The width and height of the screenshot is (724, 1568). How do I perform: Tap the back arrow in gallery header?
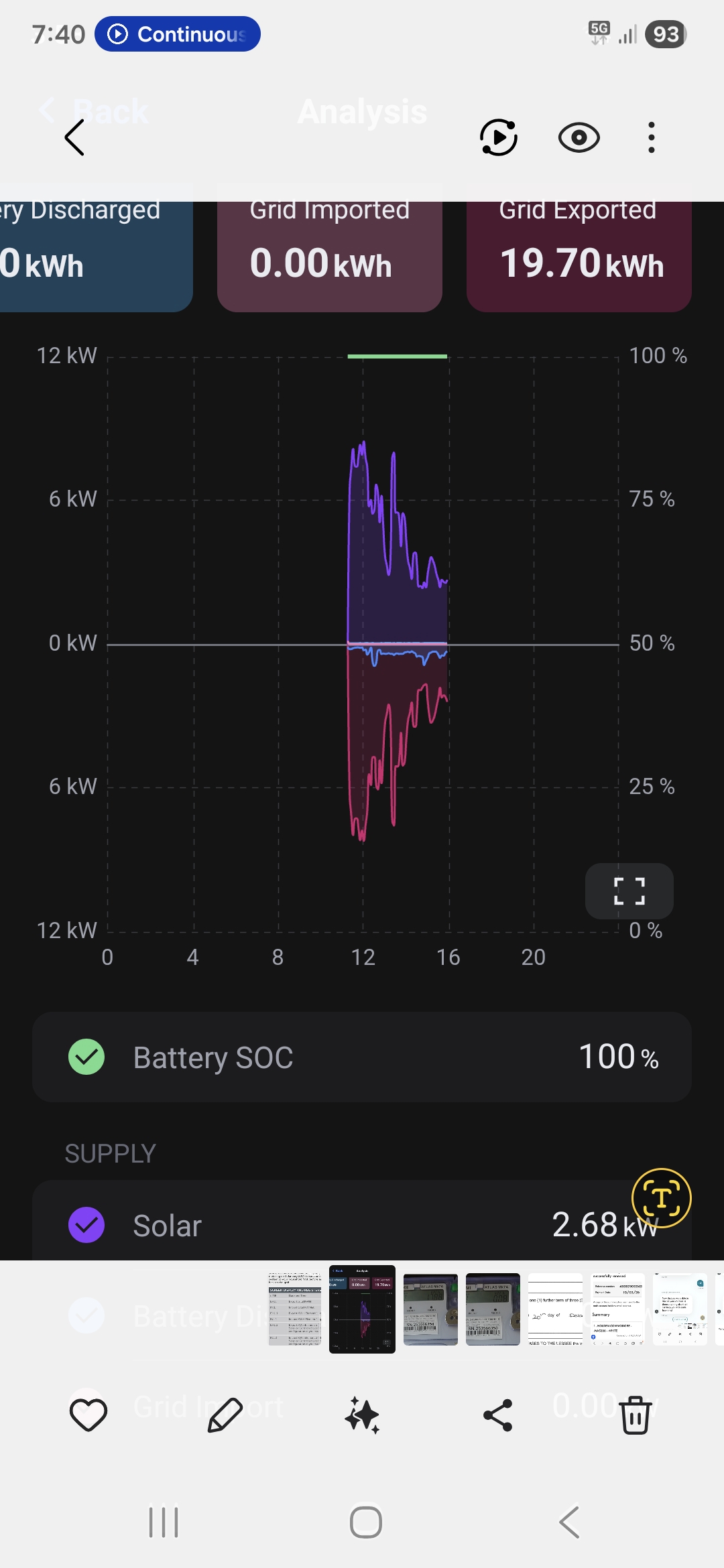click(74, 138)
